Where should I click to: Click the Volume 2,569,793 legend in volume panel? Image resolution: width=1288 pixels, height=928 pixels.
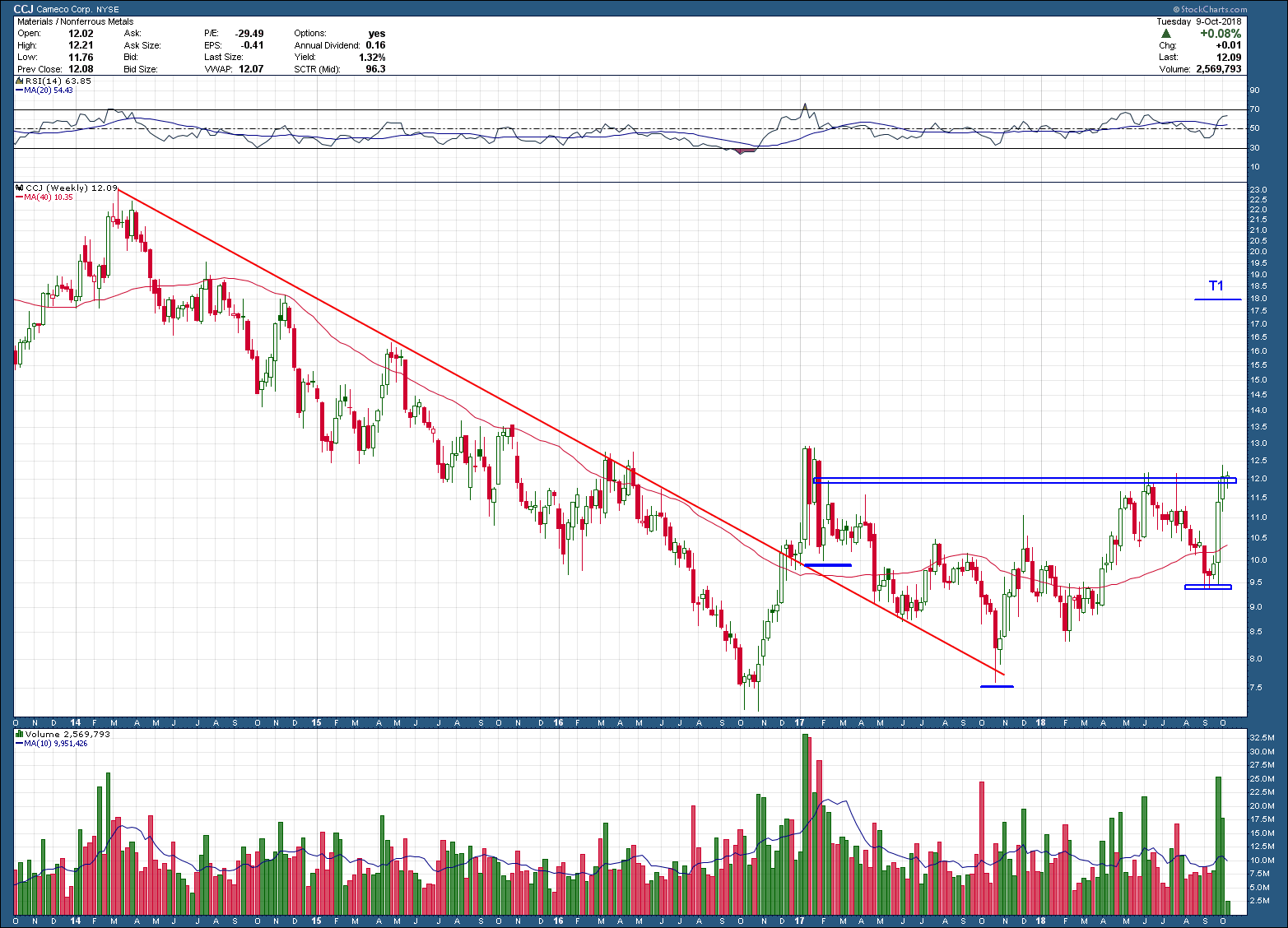pyautogui.click(x=67, y=734)
